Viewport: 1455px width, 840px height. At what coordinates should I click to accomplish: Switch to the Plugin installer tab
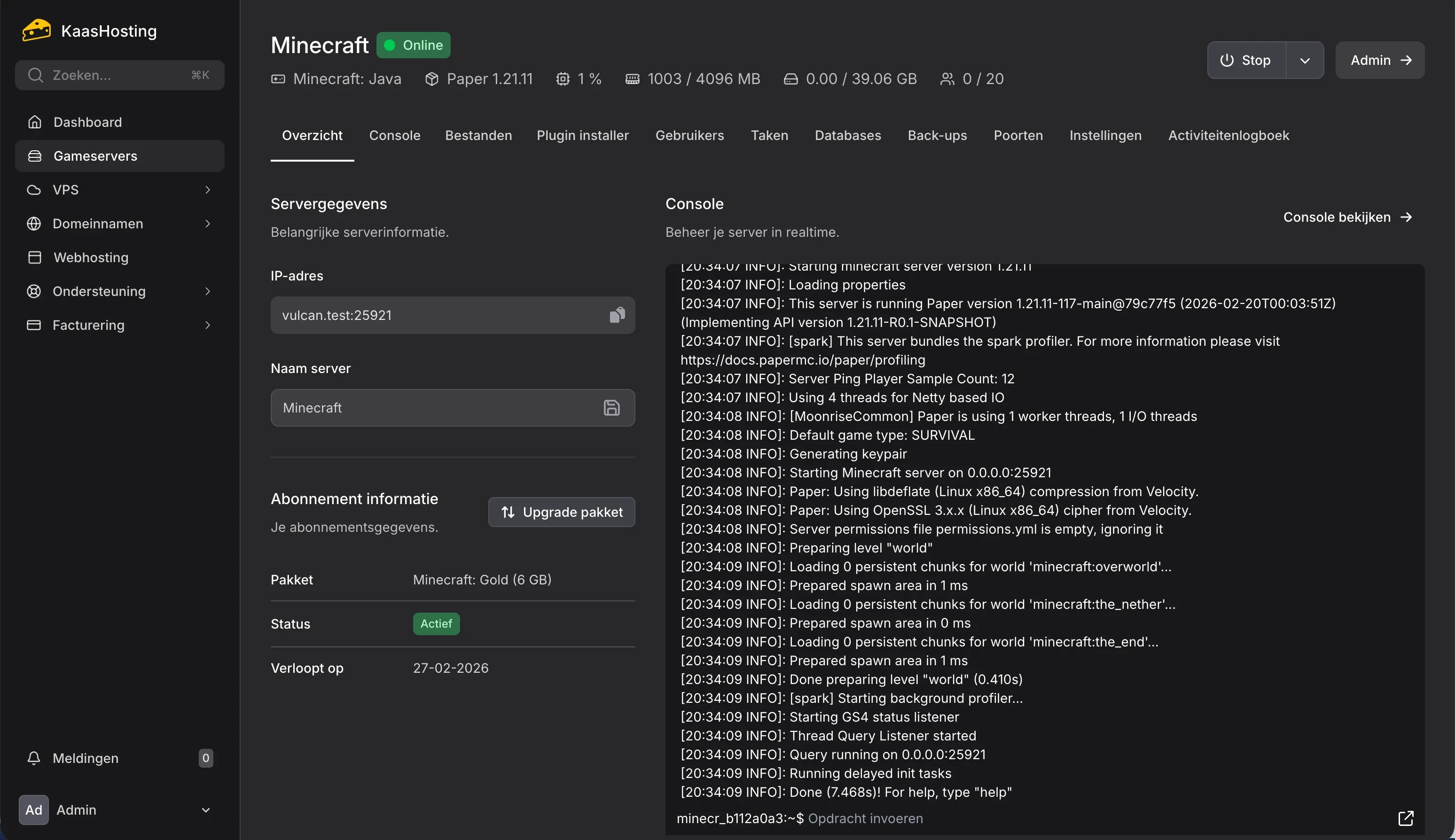582,135
